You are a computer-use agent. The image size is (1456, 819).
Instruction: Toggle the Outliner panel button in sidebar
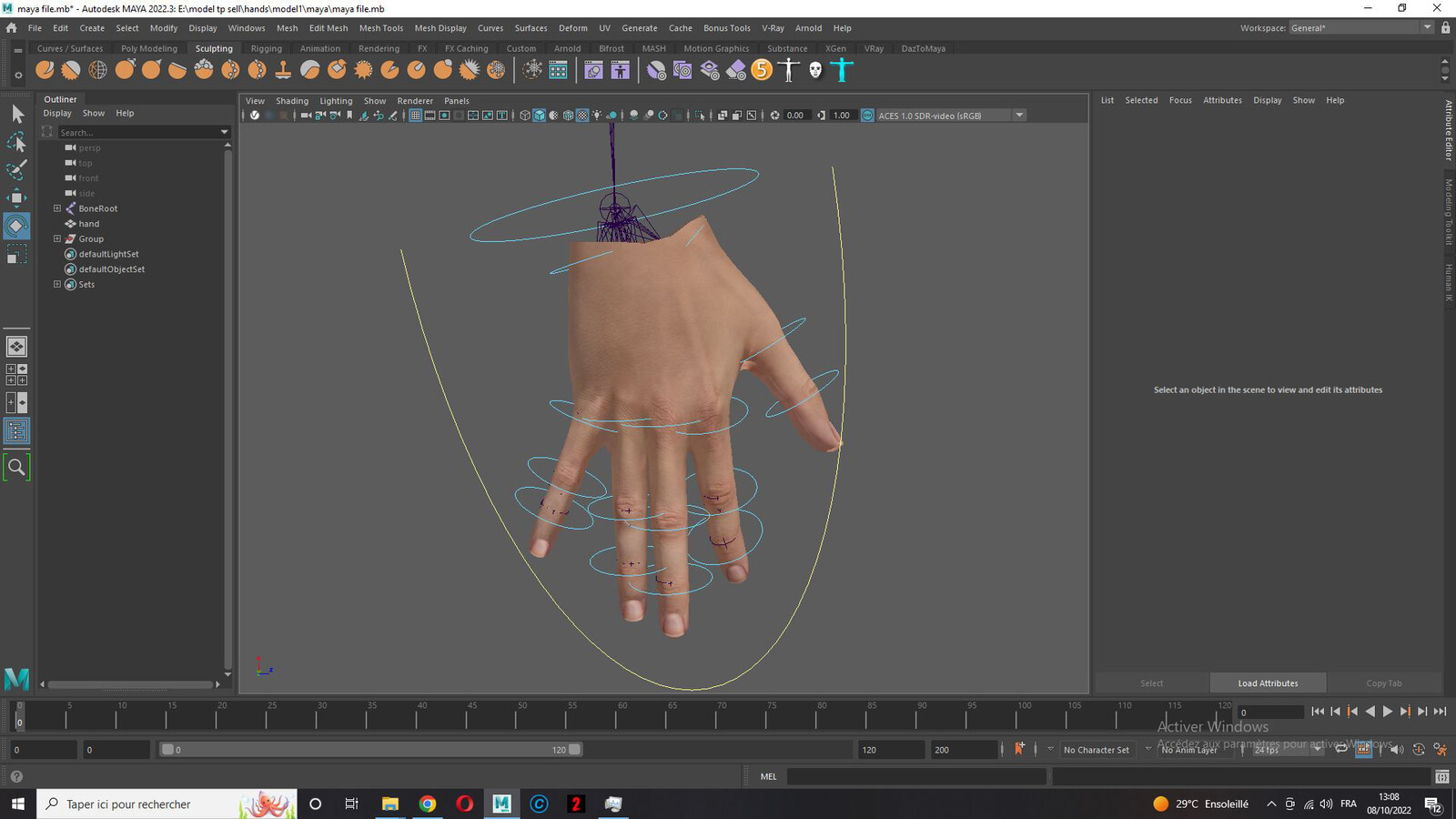[x=16, y=431]
